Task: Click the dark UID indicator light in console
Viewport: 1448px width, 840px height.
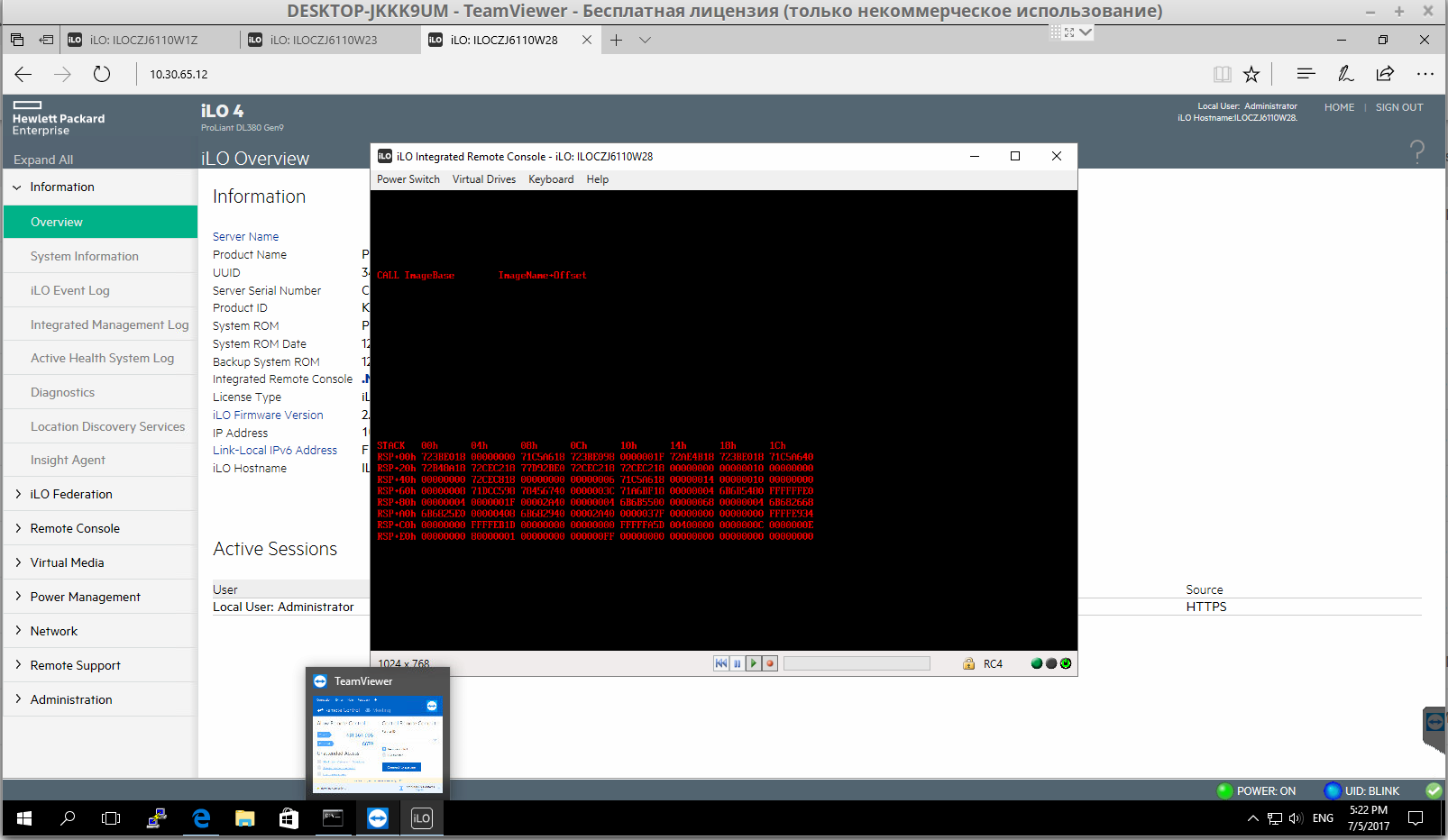Action: click(1051, 663)
